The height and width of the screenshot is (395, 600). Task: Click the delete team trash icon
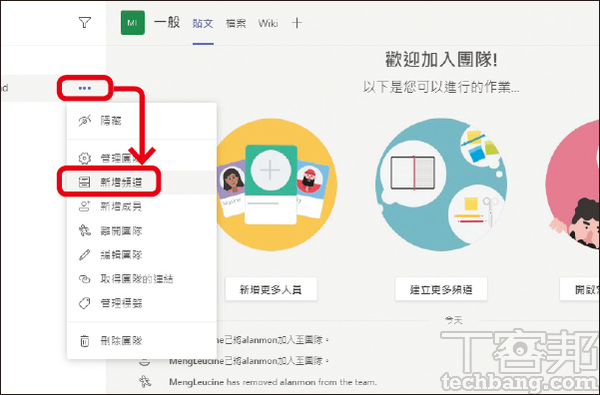coord(85,341)
